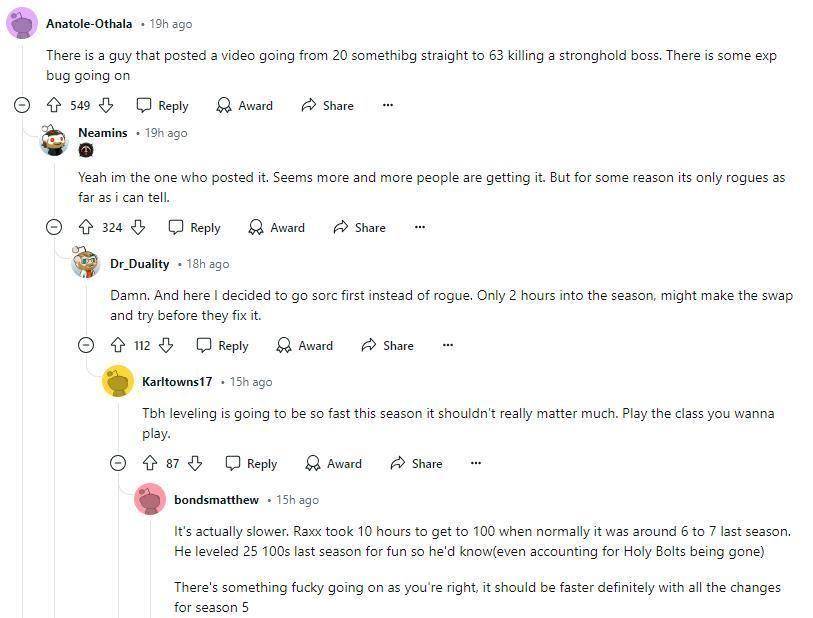Collapse Anatole-Othala's comment thread
The image size is (813, 618).
point(22,105)
